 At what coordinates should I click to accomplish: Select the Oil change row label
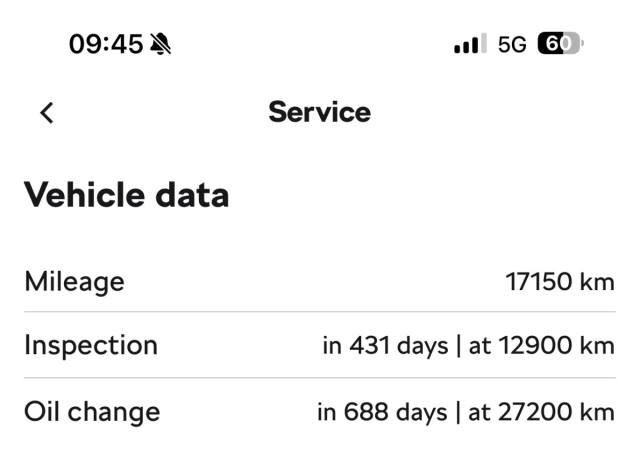[92, 411]
